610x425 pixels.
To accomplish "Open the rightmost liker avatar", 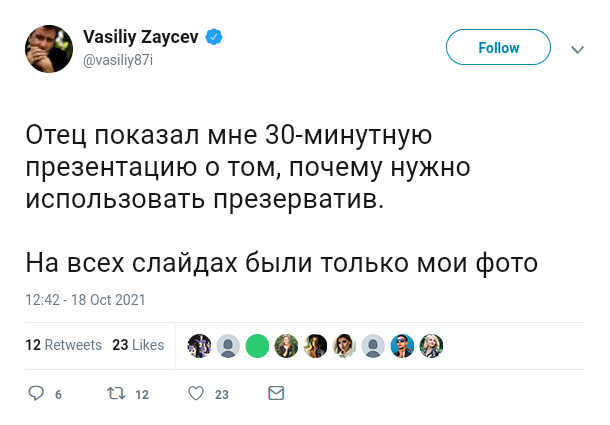I will pos(431,345).
